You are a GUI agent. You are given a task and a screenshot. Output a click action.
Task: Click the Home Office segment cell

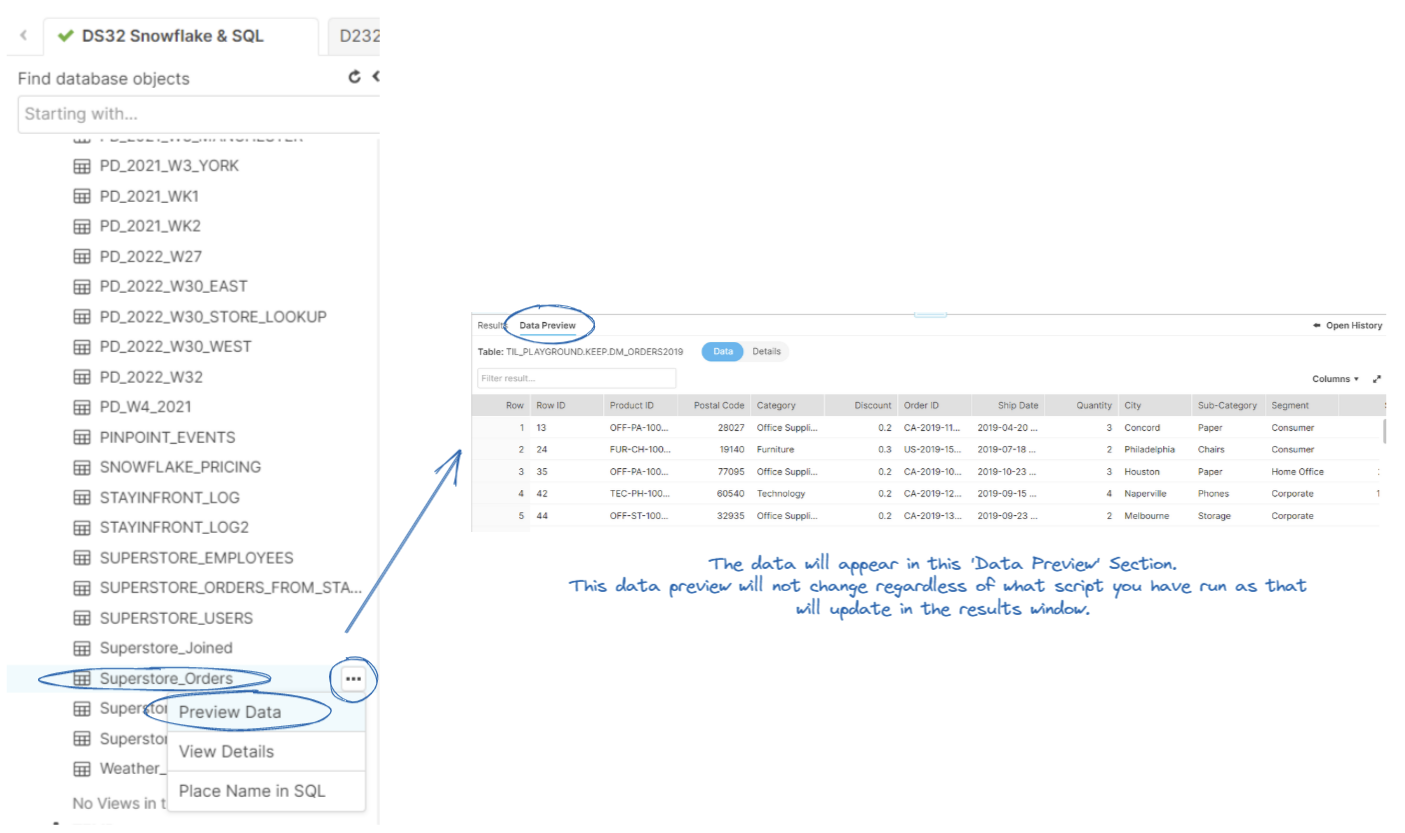click(x=1298, y=472)
